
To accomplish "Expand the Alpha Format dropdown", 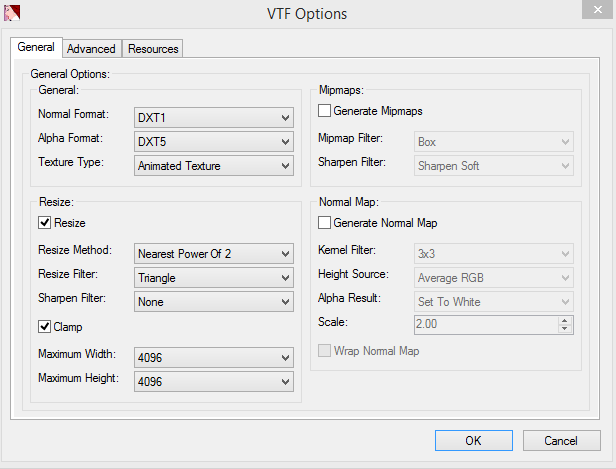I will pyautogui.click(x=214, y=141).
